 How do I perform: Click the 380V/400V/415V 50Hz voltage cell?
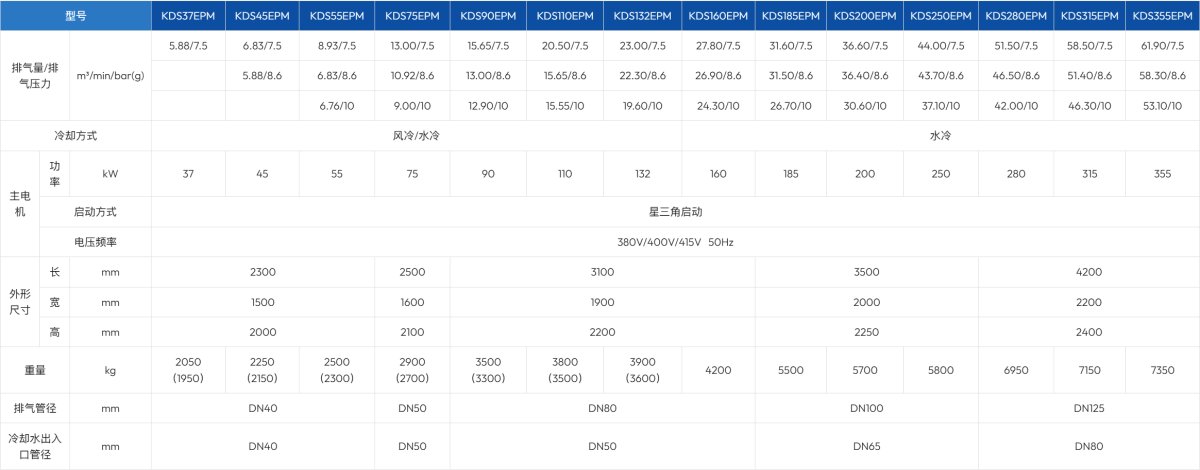click(x=675, y=243)
